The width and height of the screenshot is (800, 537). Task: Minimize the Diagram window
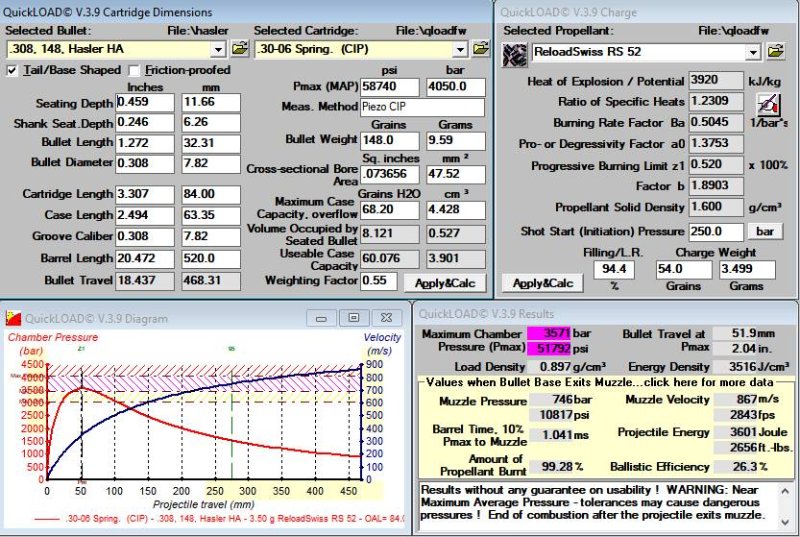321,318
